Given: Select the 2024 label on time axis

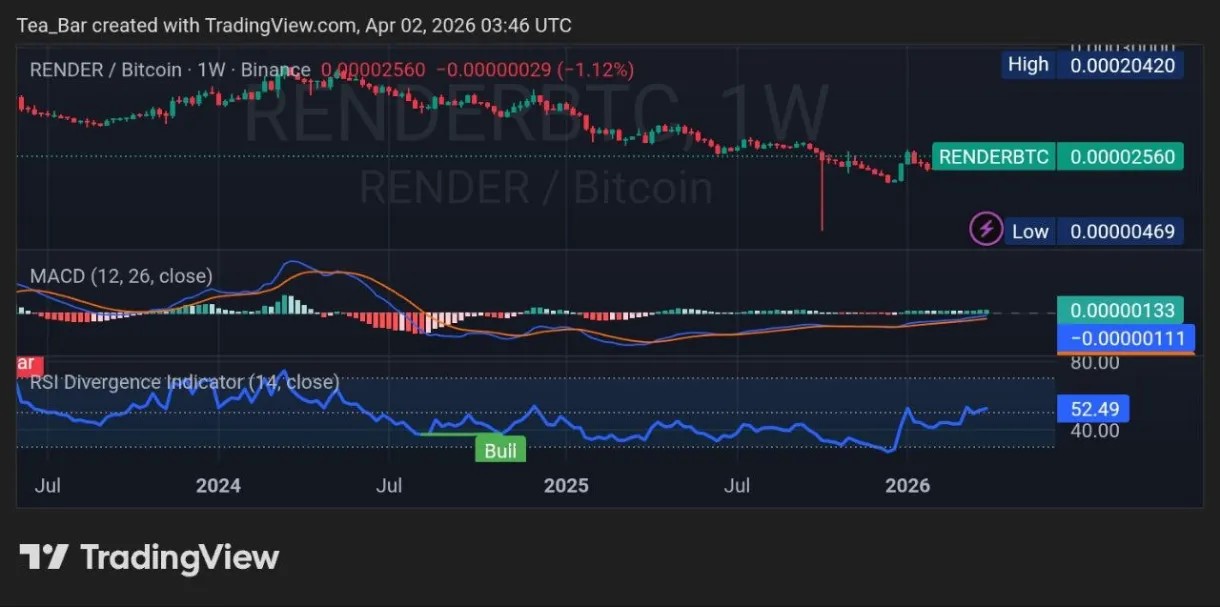Looking at the screenshot, I should [x=218, y=486].
